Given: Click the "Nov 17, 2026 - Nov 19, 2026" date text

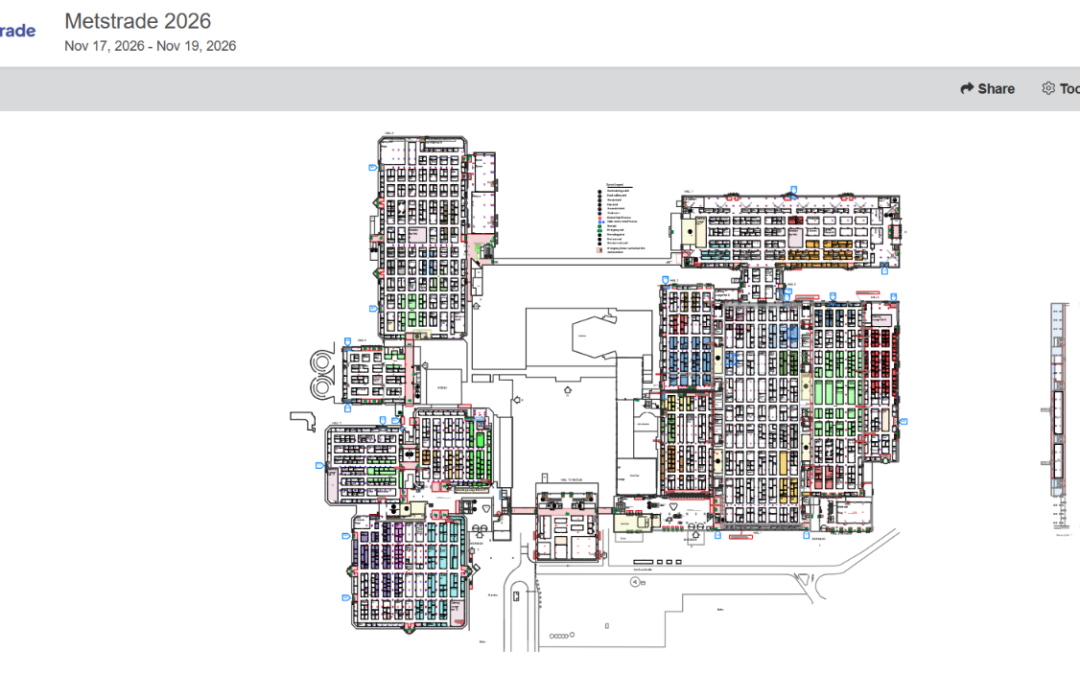Looking at the screenshot, I should point(150,46).
